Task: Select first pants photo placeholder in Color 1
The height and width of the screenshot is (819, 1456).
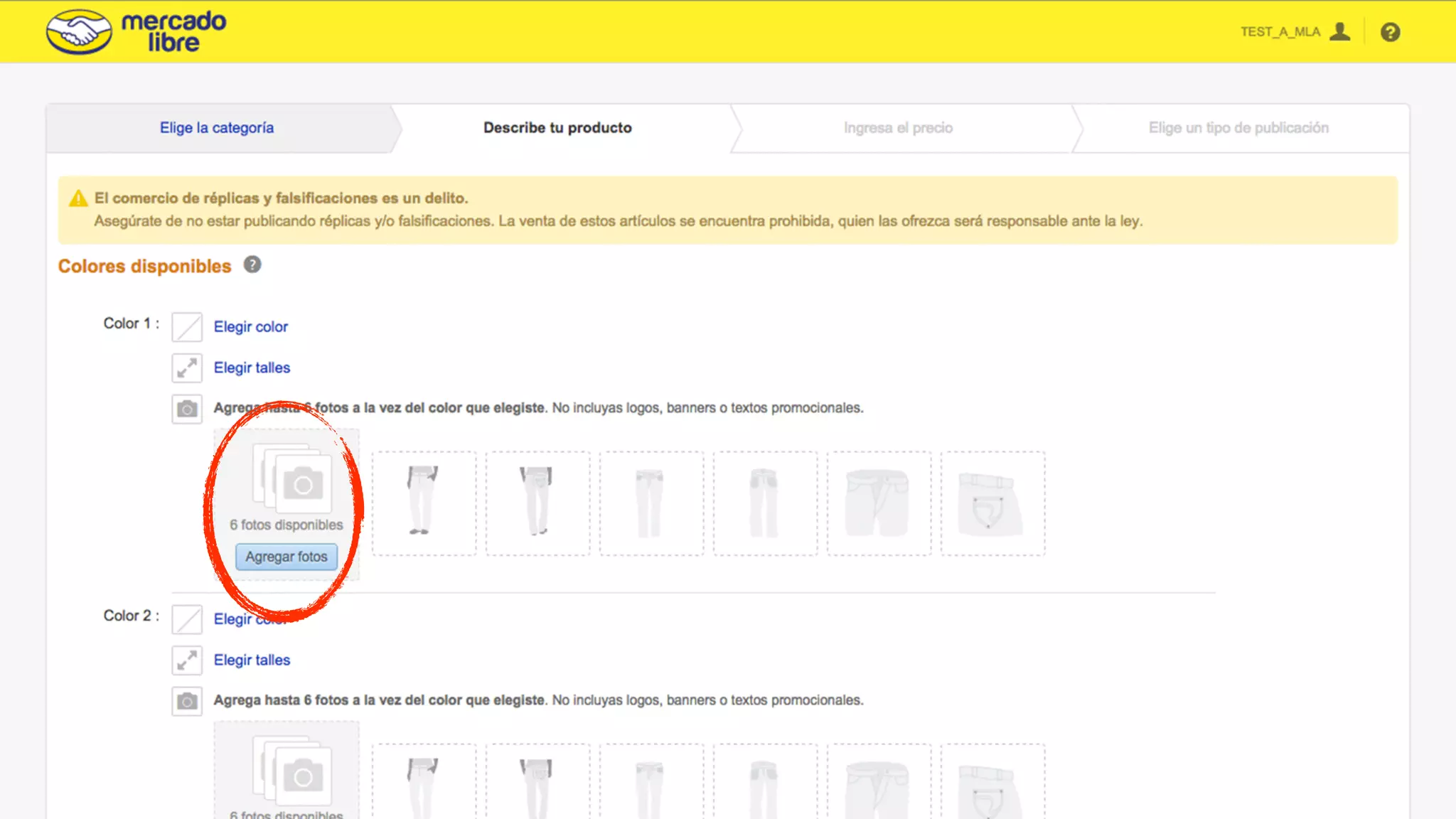Action: pos(424,503)
